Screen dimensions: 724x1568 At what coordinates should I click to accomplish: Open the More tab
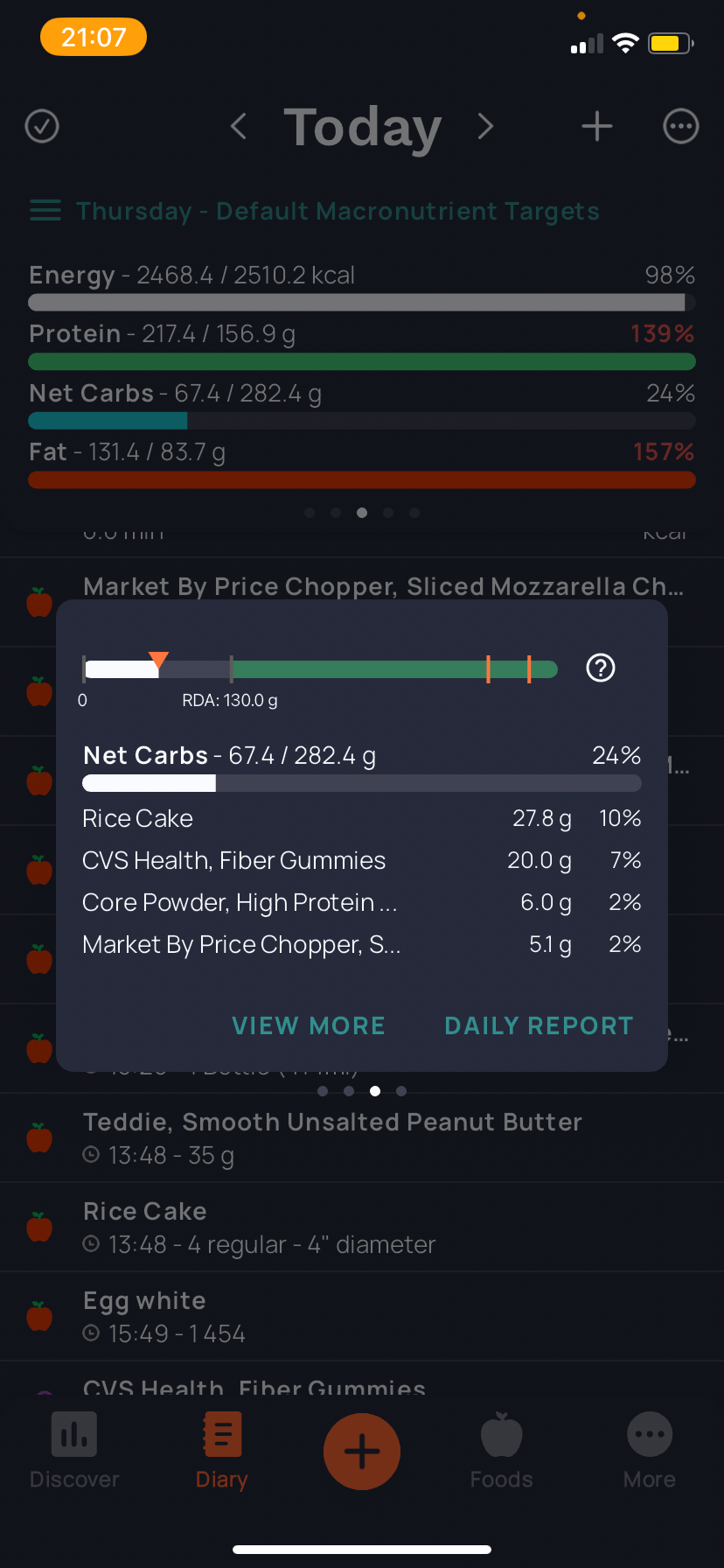(650, 1451)
